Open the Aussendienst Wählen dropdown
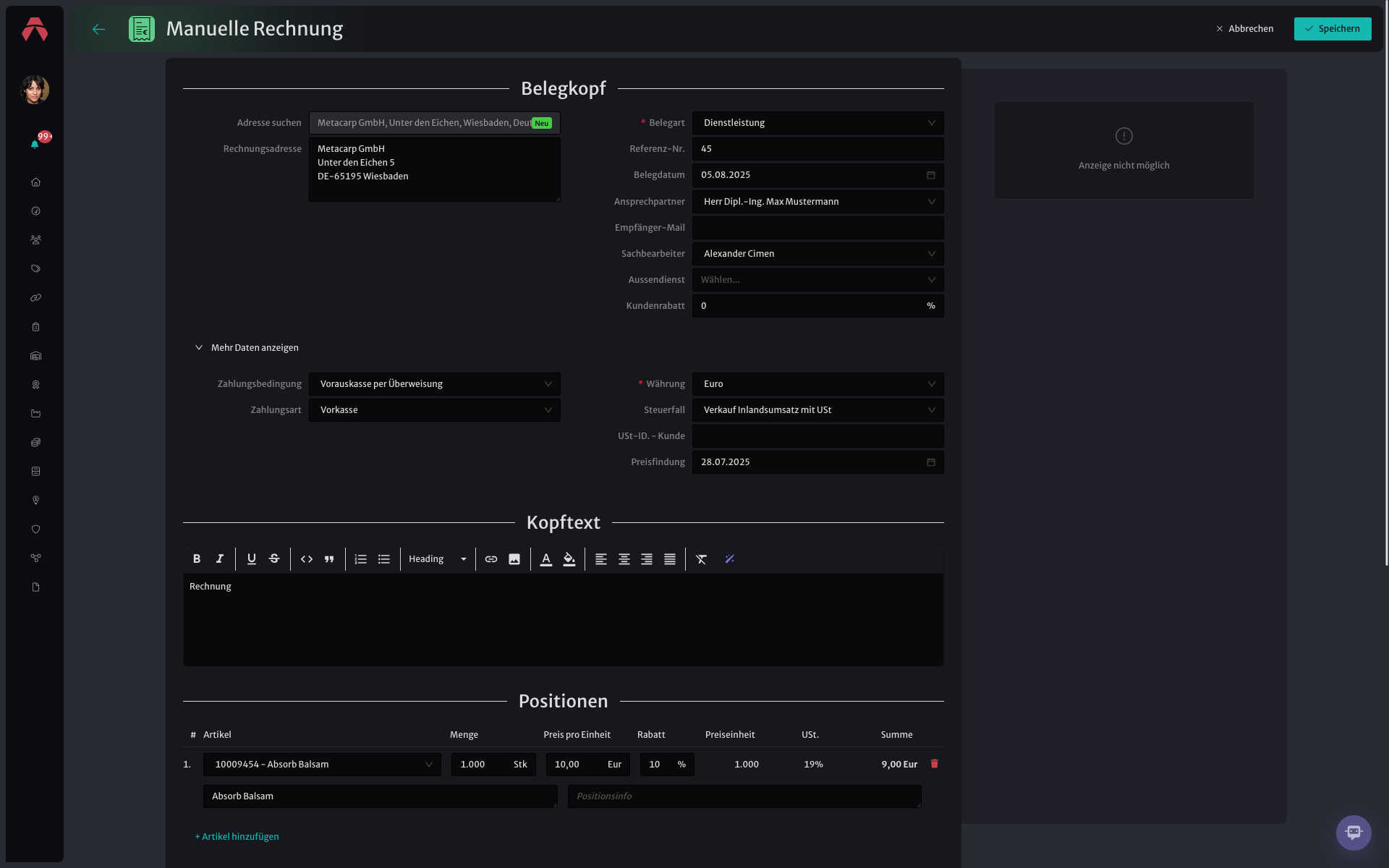Screen dimensions: 1389x868 (x=817, y=280)
